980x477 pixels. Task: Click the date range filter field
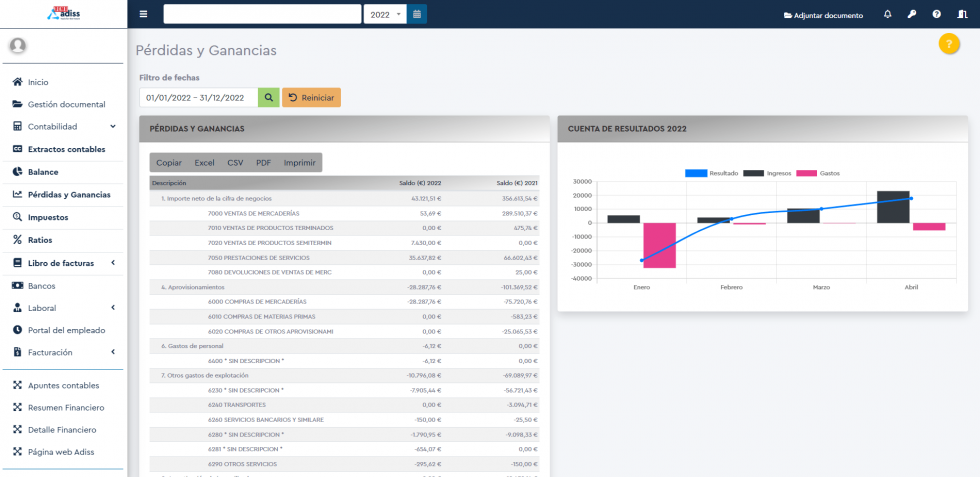tap(198, 97)
